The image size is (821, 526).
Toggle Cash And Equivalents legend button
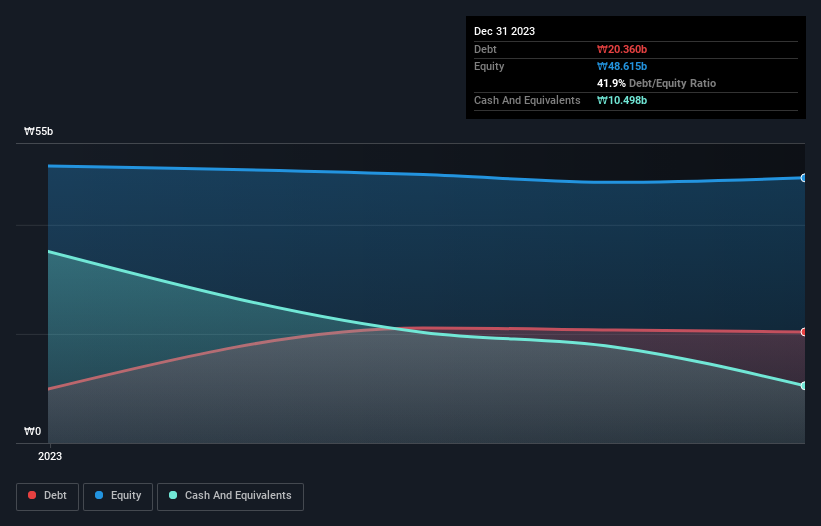[x=230, y=496]
